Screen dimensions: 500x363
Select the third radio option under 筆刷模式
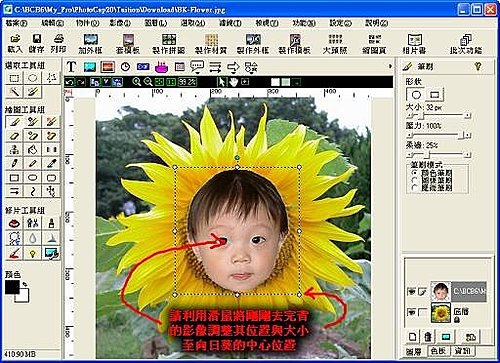(x=415, y=187)
